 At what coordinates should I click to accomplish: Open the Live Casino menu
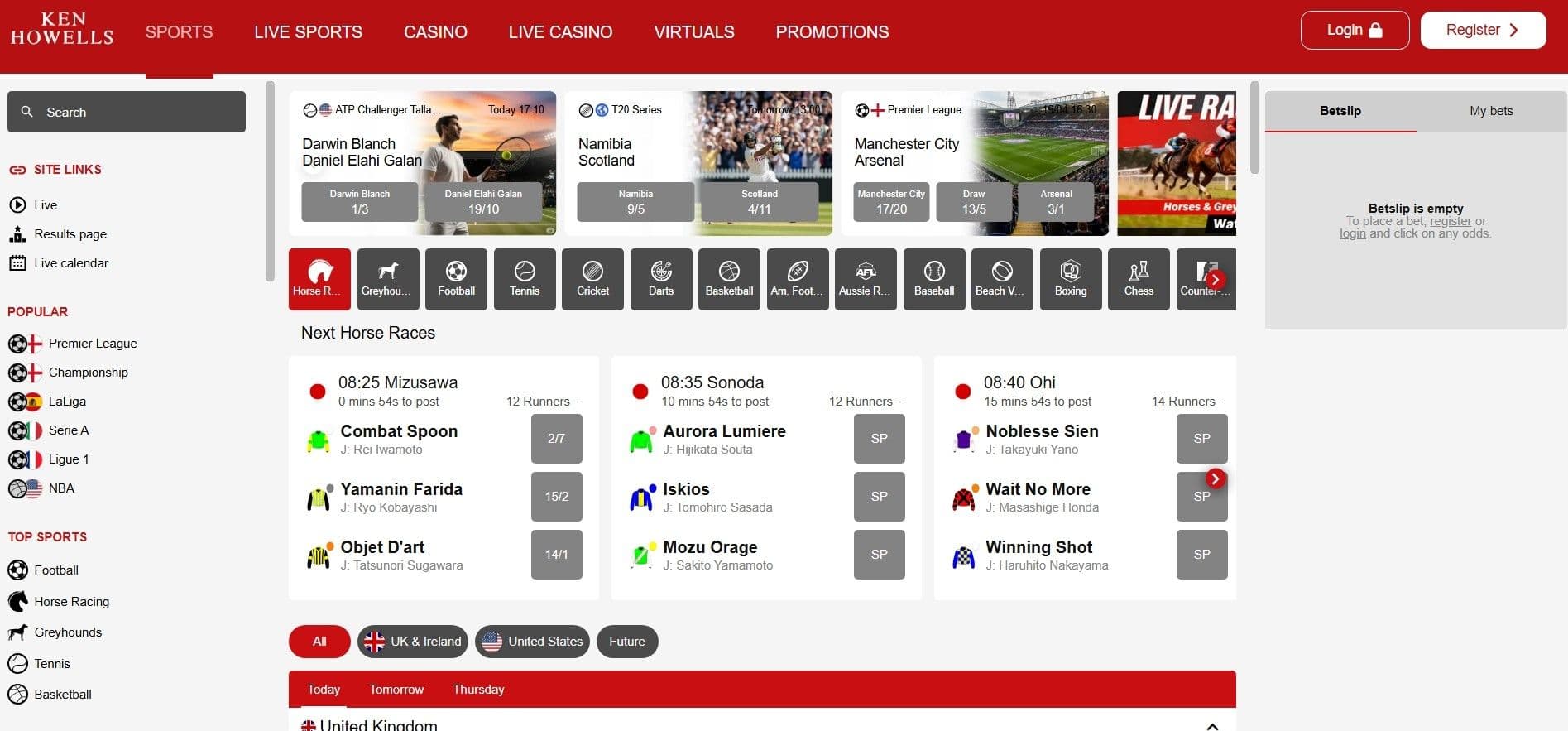(560, 31)
